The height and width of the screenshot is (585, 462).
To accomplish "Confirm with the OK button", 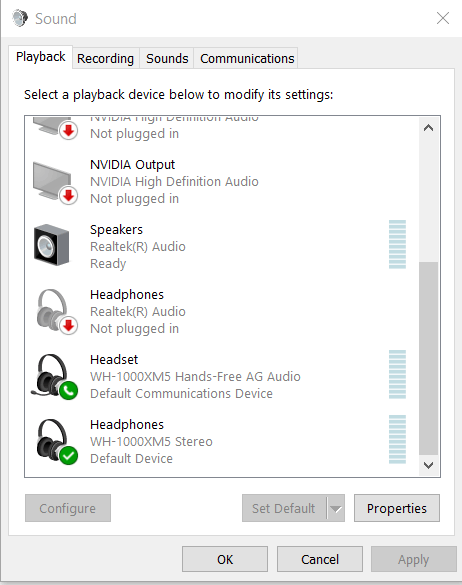I will click(225, 559).
